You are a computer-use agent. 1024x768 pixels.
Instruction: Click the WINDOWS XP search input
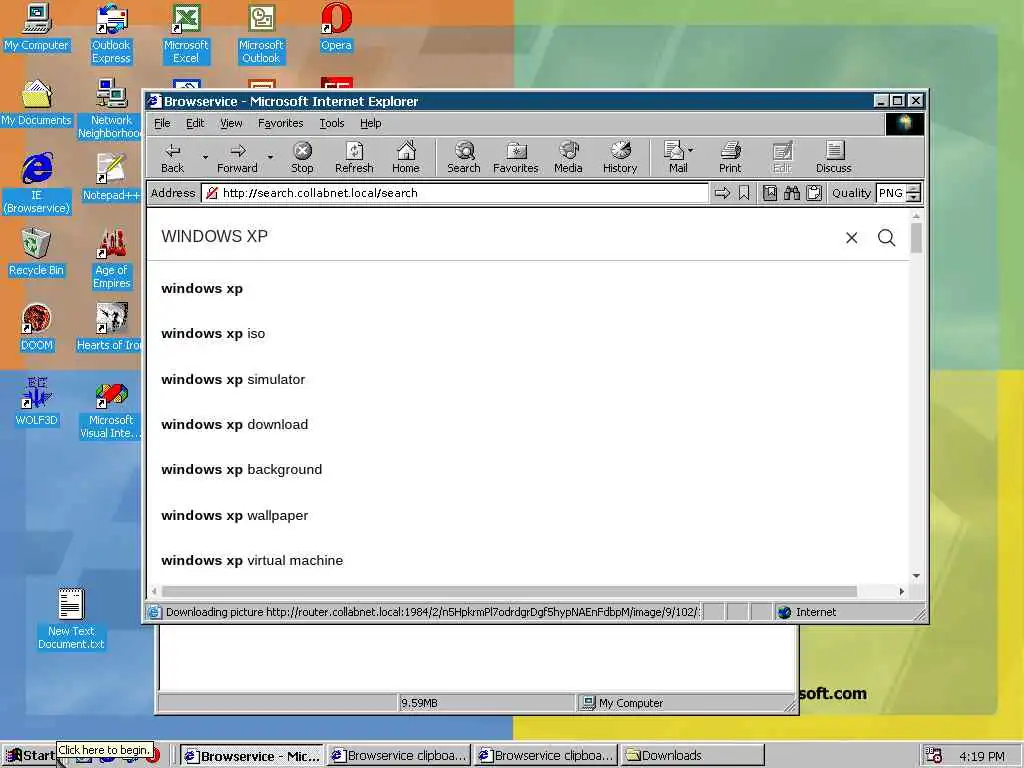(x=496, y=236)
